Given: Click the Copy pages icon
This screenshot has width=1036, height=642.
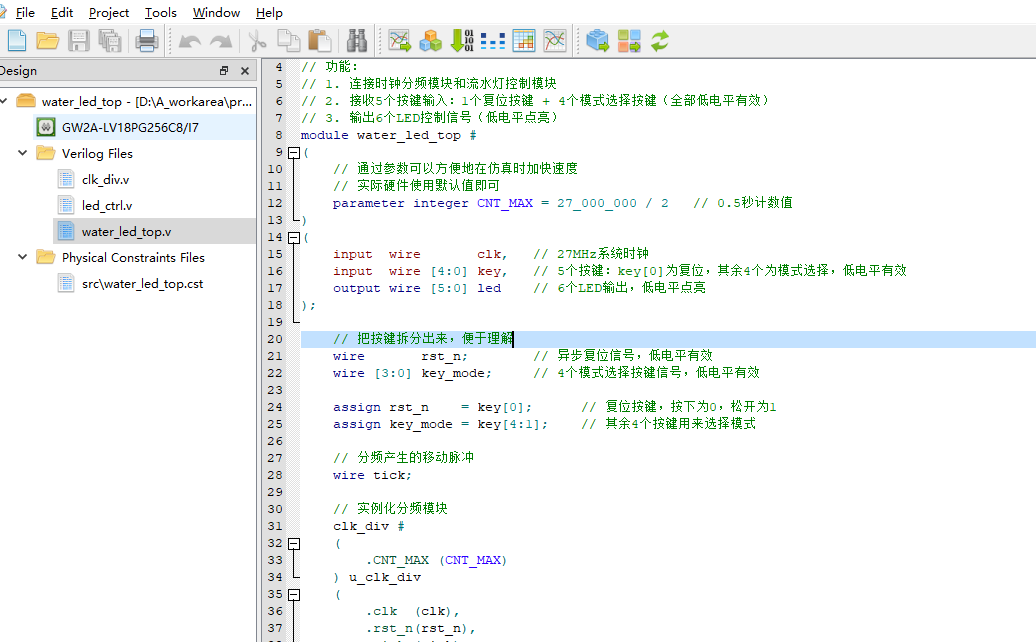Looking at the screenshot, I should pyautogui.click(x=288, y=41).
